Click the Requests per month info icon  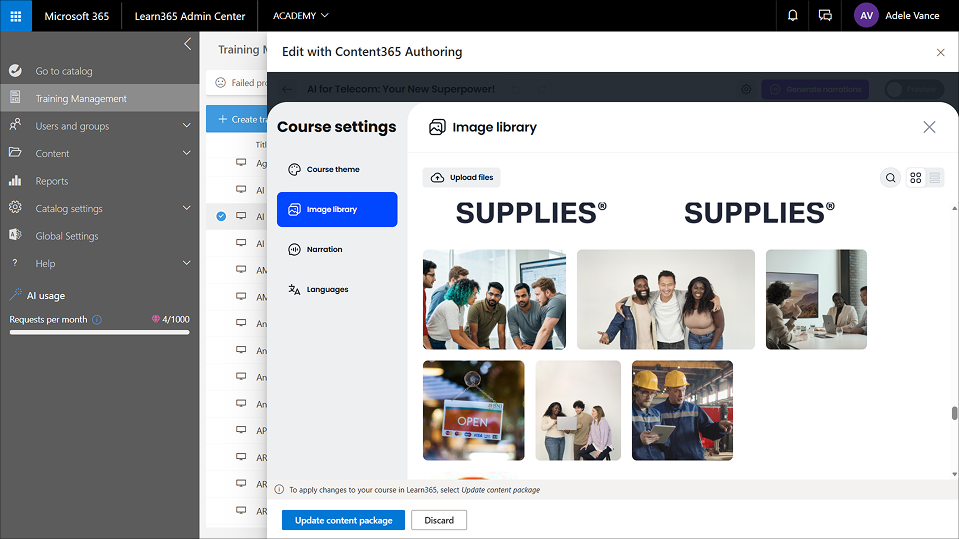coord(97,320)
